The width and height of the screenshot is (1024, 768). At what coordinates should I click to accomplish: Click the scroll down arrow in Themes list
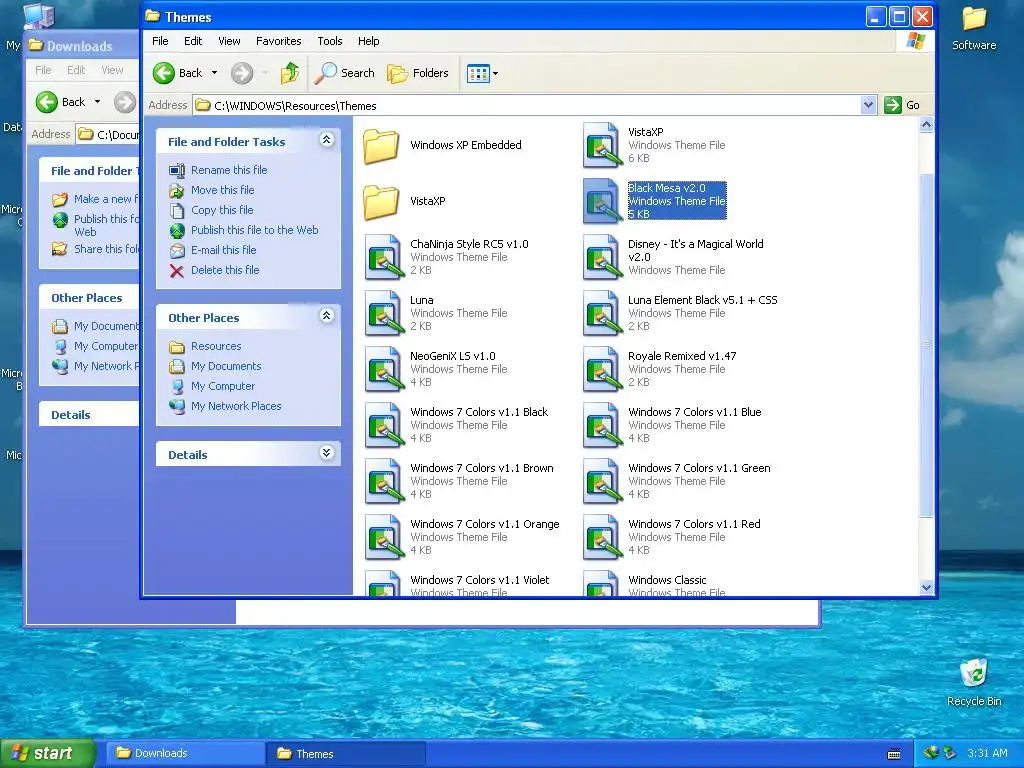point(926,587)
